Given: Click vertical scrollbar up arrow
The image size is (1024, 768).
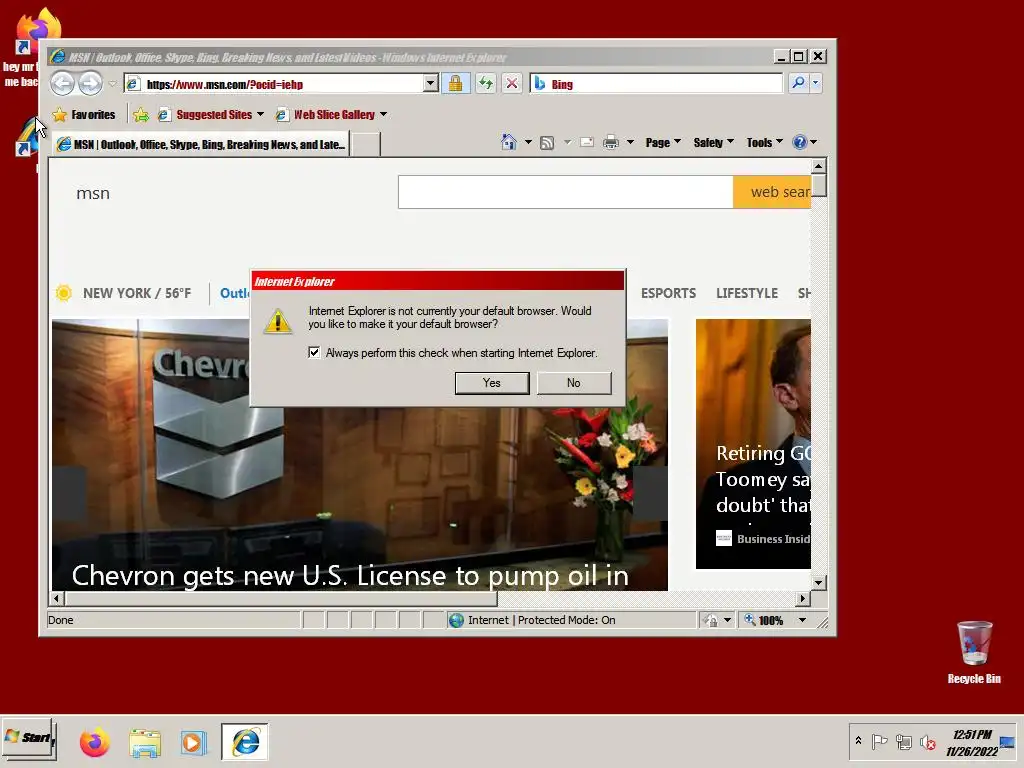Looking at the screenshot, I should tap(819, 166).
